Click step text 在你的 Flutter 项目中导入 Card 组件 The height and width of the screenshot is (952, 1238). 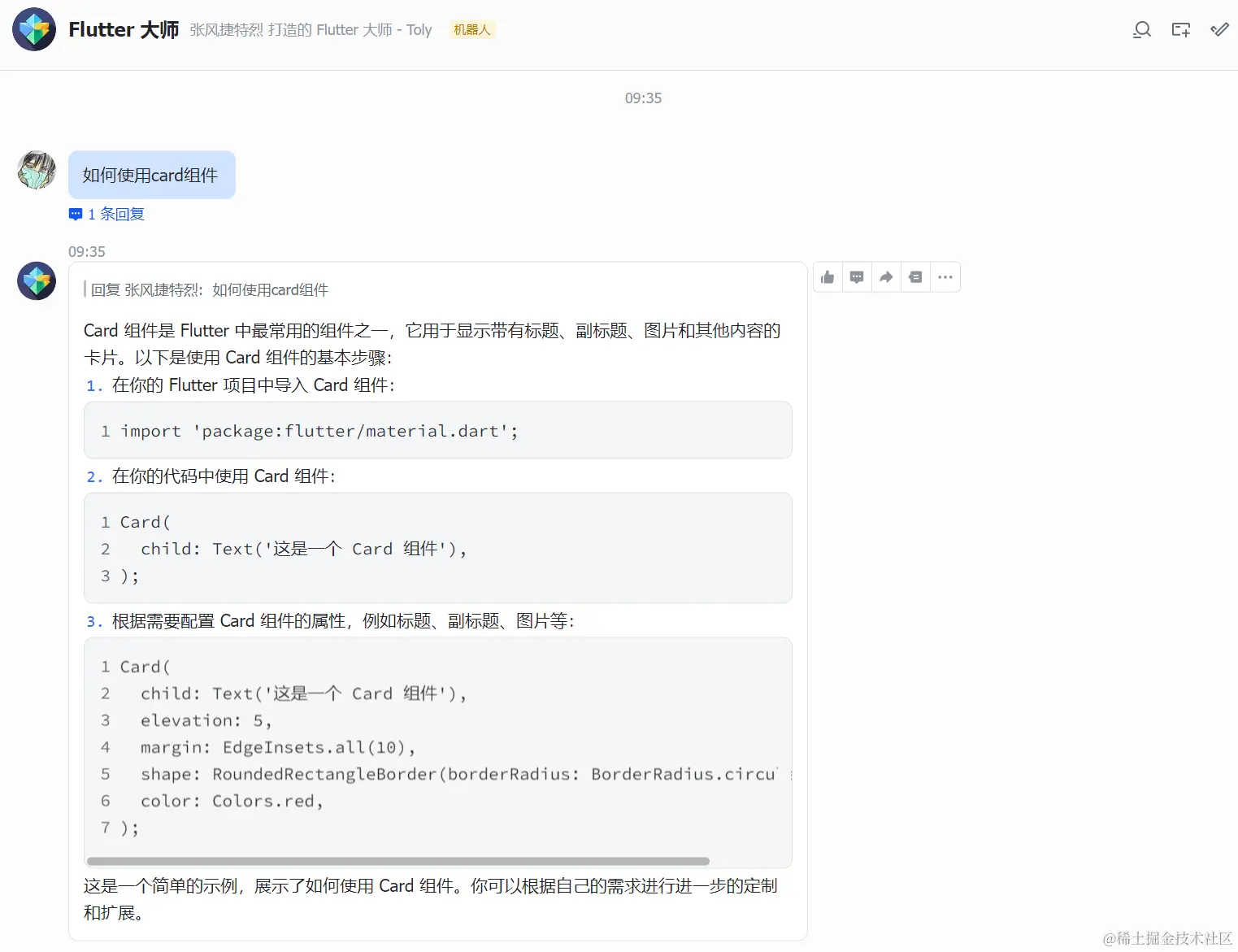[253, 385]
